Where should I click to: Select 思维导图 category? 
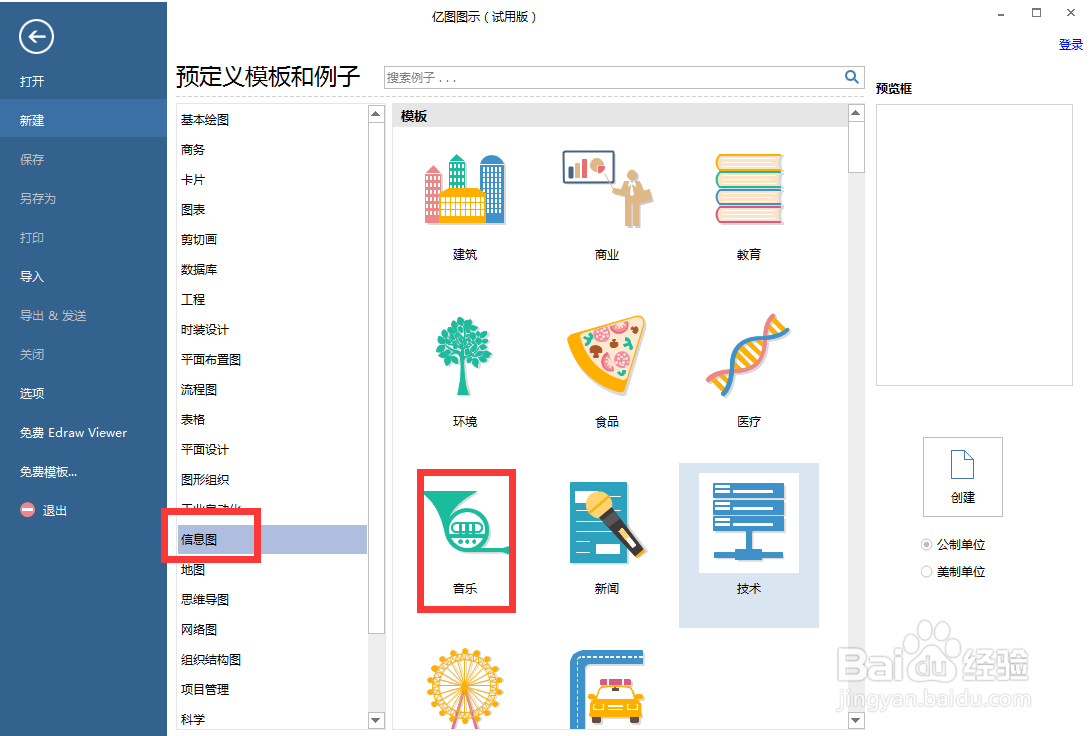[x=205, y=599]
